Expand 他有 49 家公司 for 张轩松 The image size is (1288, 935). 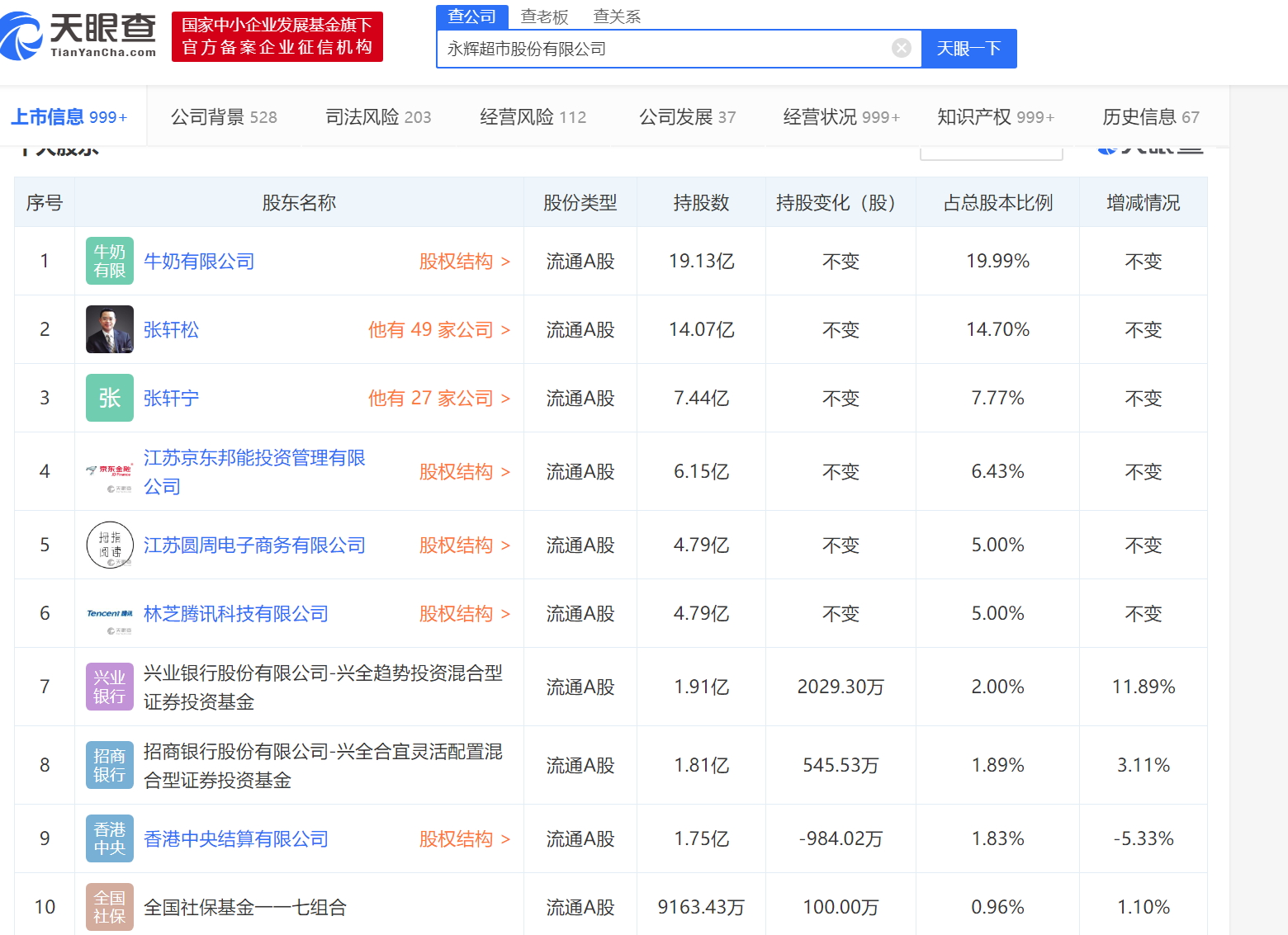439,330
